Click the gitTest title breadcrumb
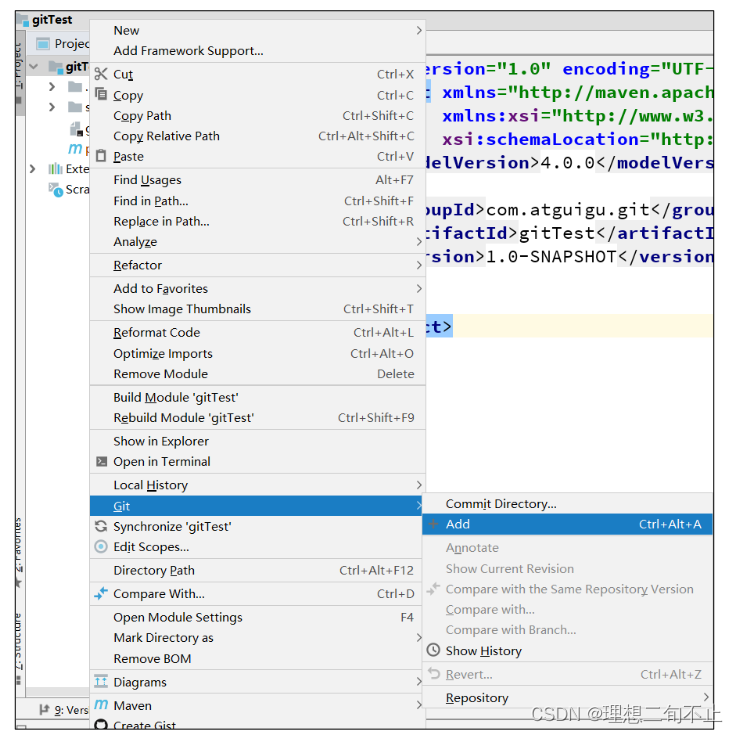738x733 pixels. (52, 20)
